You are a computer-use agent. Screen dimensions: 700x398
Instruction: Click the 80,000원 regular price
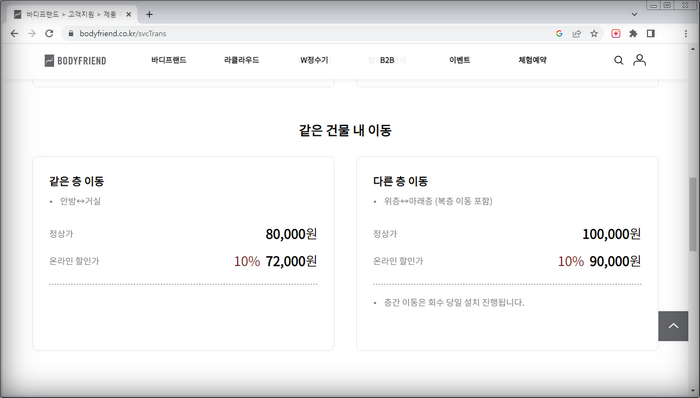[291, 234]
